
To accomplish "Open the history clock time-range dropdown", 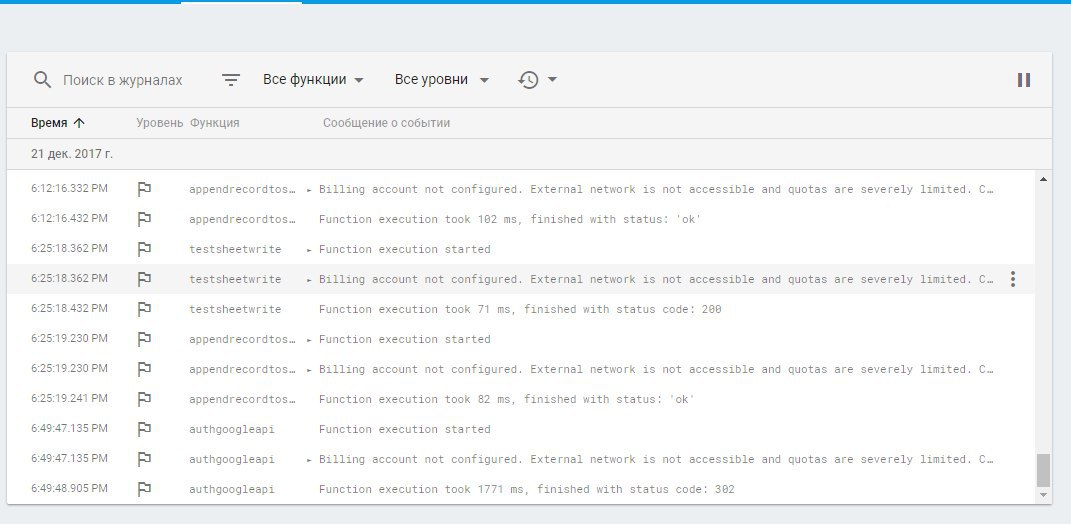I will pos(537,80).
